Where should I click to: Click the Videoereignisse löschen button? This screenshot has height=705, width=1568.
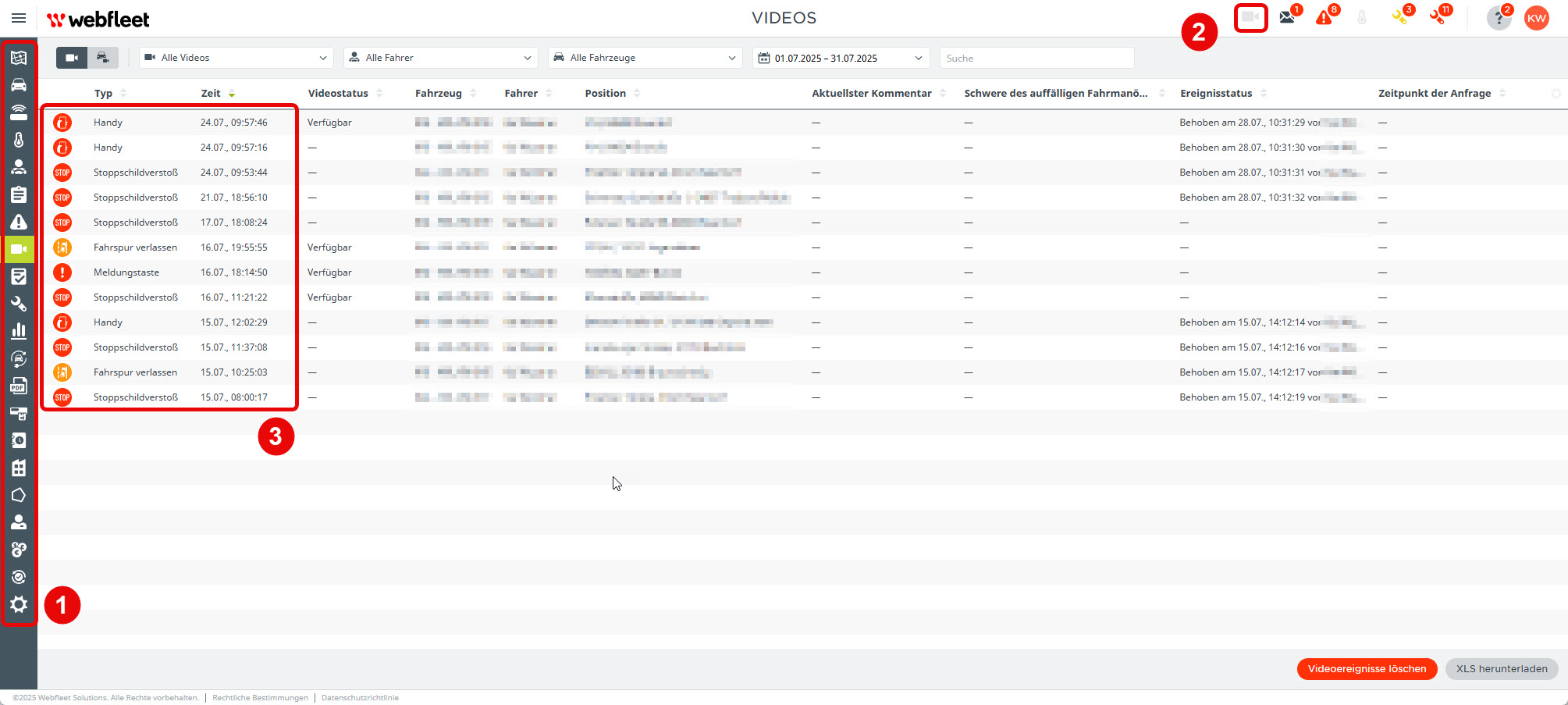(x=1367, y=668)
